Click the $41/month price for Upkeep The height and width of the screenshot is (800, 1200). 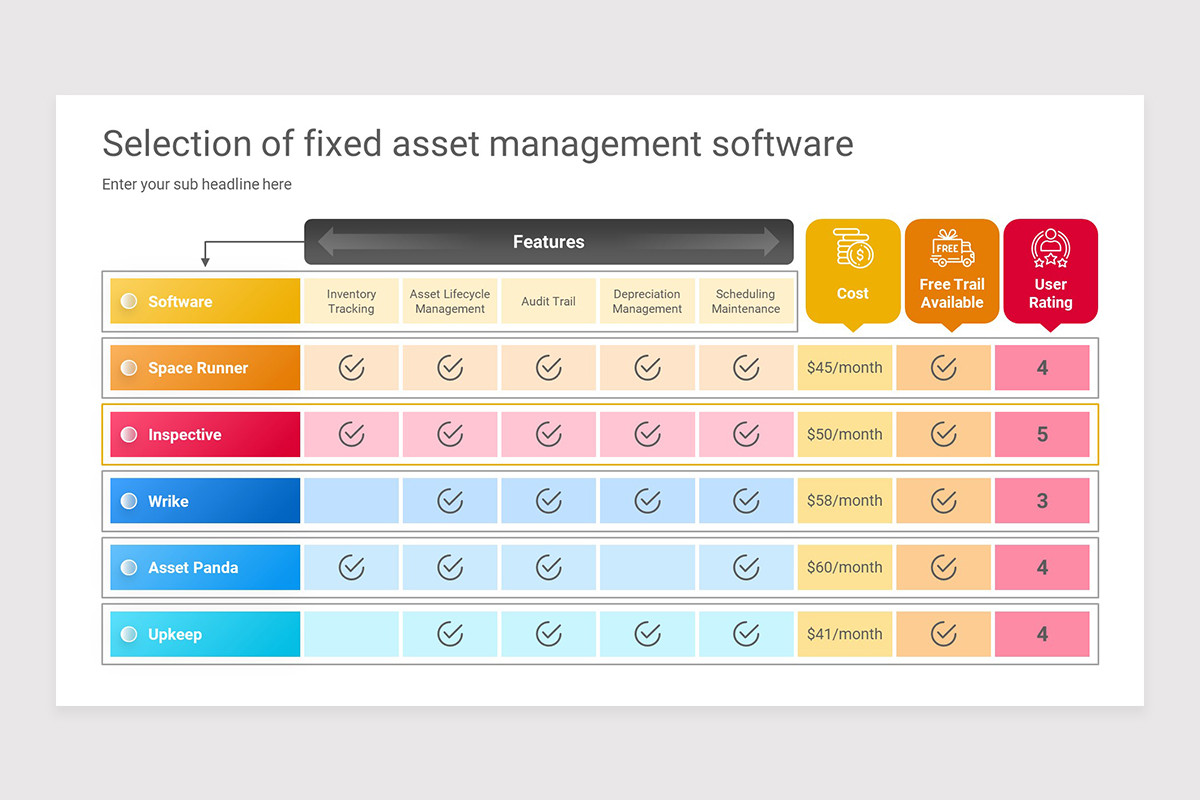tap(844, 633)
